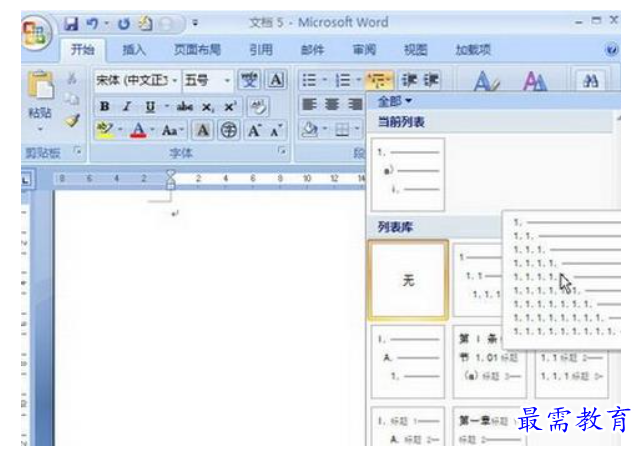The image size is (639, 451).
Task: Toggle Strikethrough formatting
Action: click(x=184, y=107)
